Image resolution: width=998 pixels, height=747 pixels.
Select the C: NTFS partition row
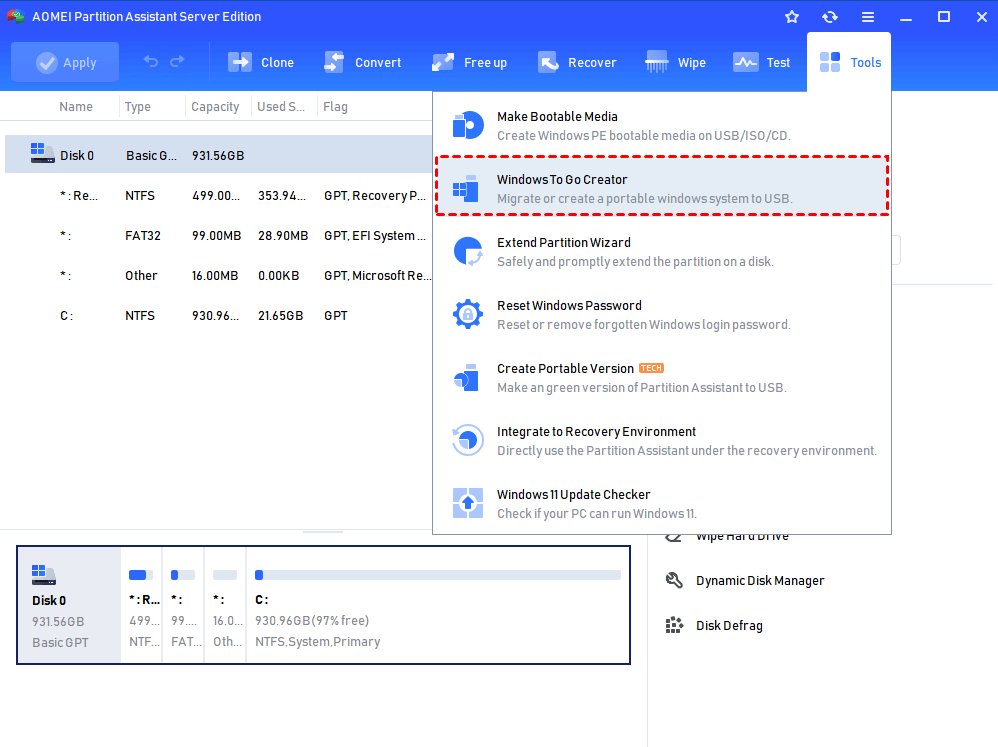(x=218, y=316)
